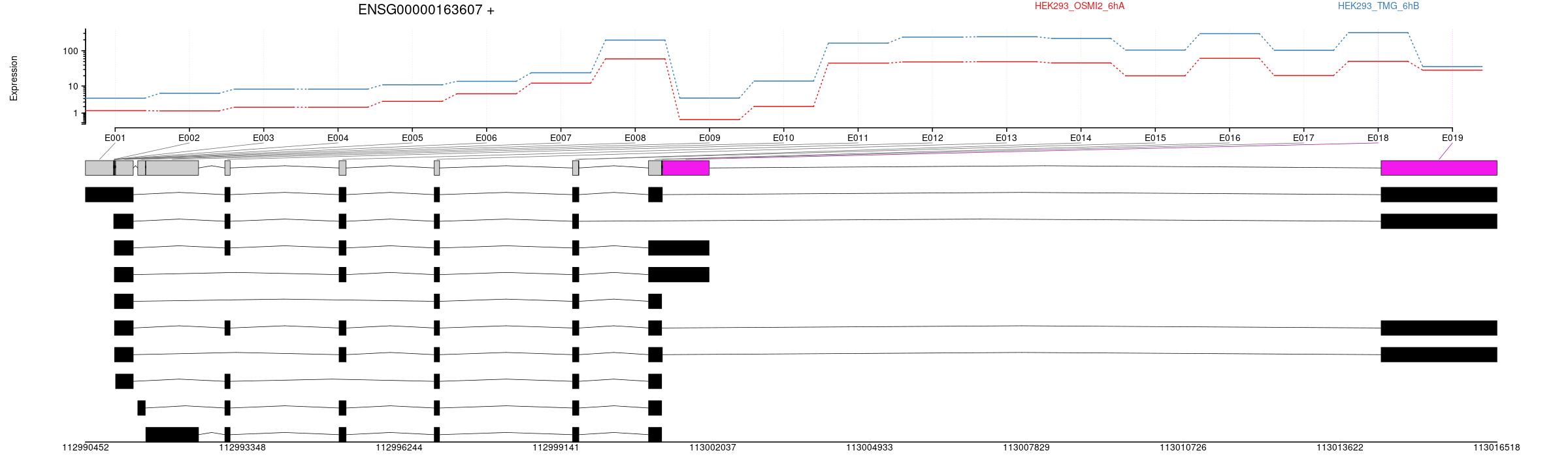Click the Expression y-axis label
The image size is (1568, 457).
click(14, 78)
